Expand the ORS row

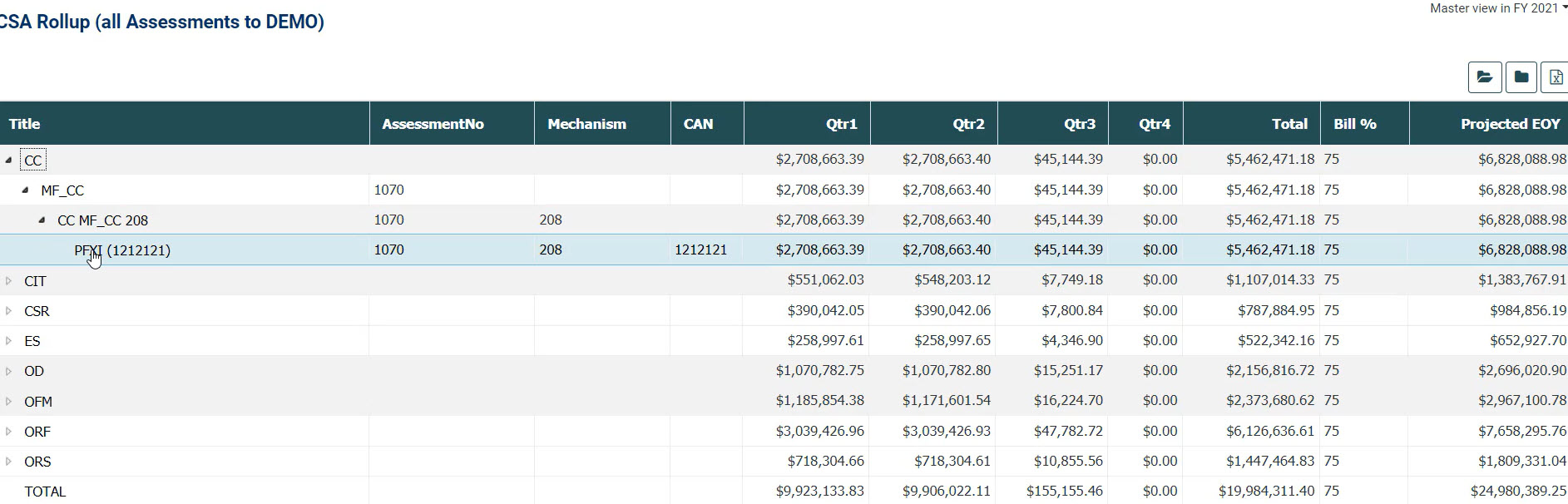click(8, 462)
